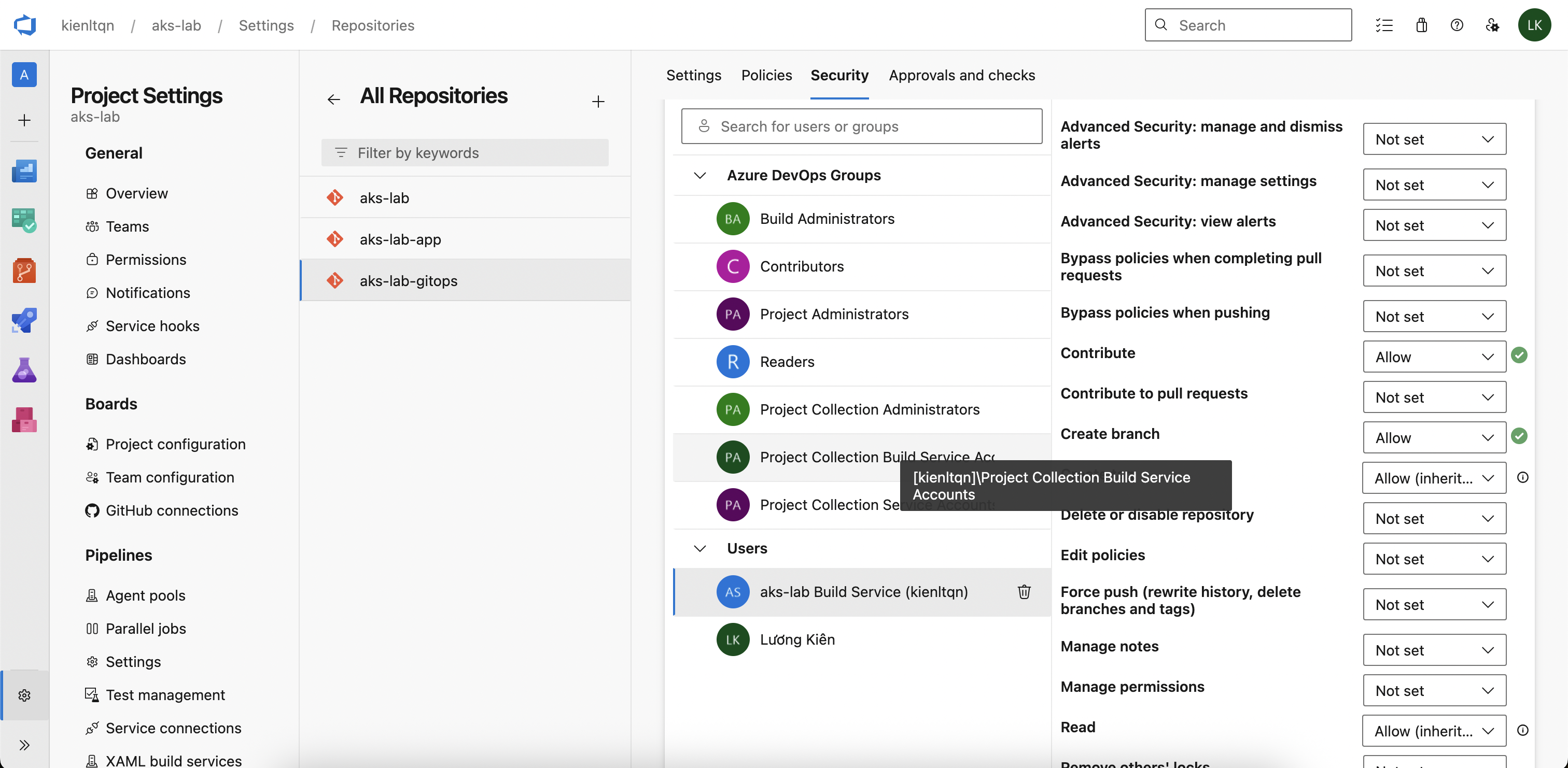Open the Advanced Security: view alerts dropdown

[1434, 225]
